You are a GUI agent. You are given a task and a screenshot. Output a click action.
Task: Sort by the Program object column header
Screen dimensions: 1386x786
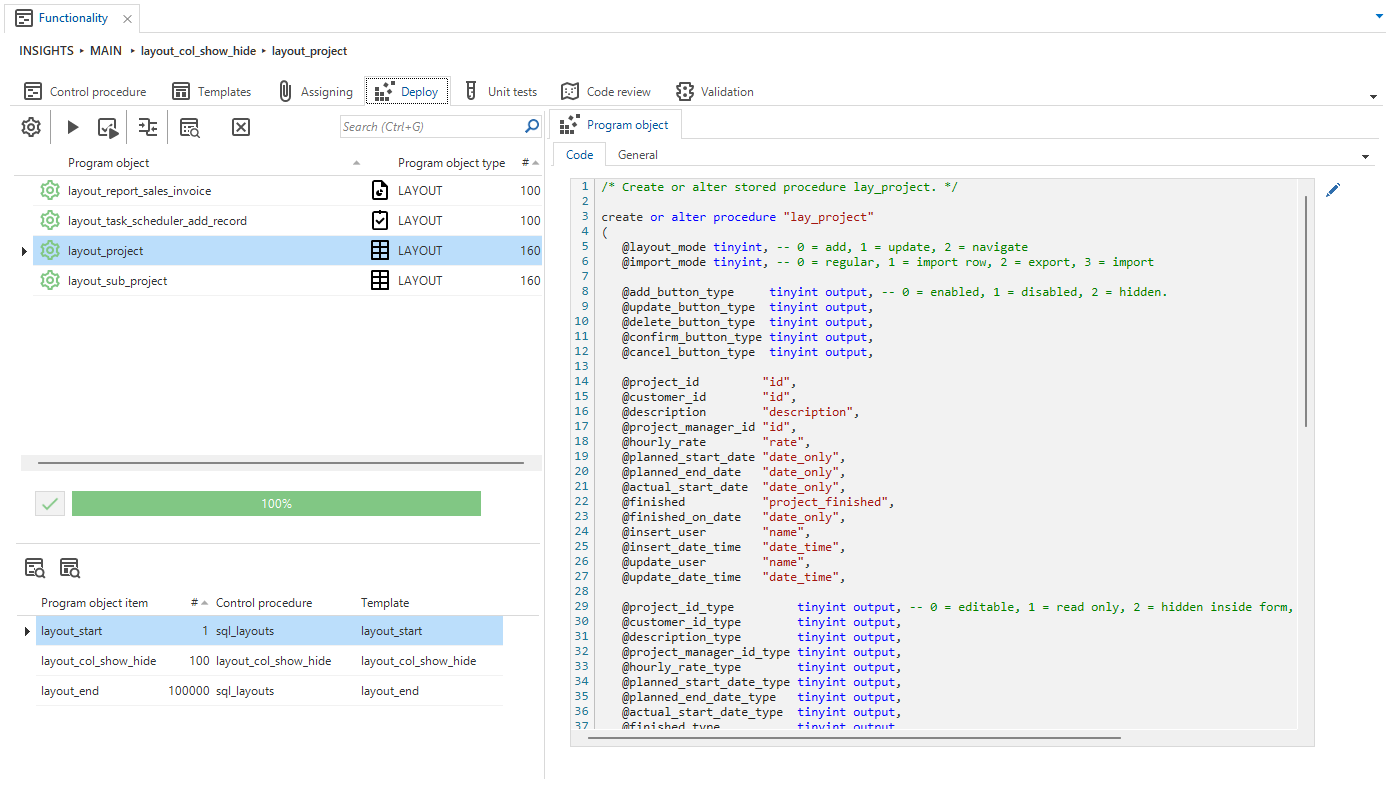click(x=109, y=163)
